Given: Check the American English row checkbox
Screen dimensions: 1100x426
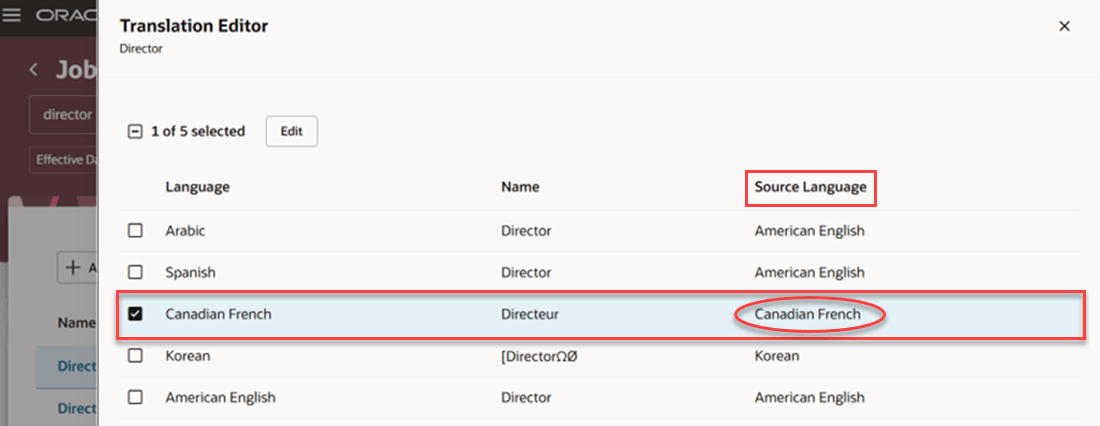Looking at the screenshot, I should tap(135, 397).
